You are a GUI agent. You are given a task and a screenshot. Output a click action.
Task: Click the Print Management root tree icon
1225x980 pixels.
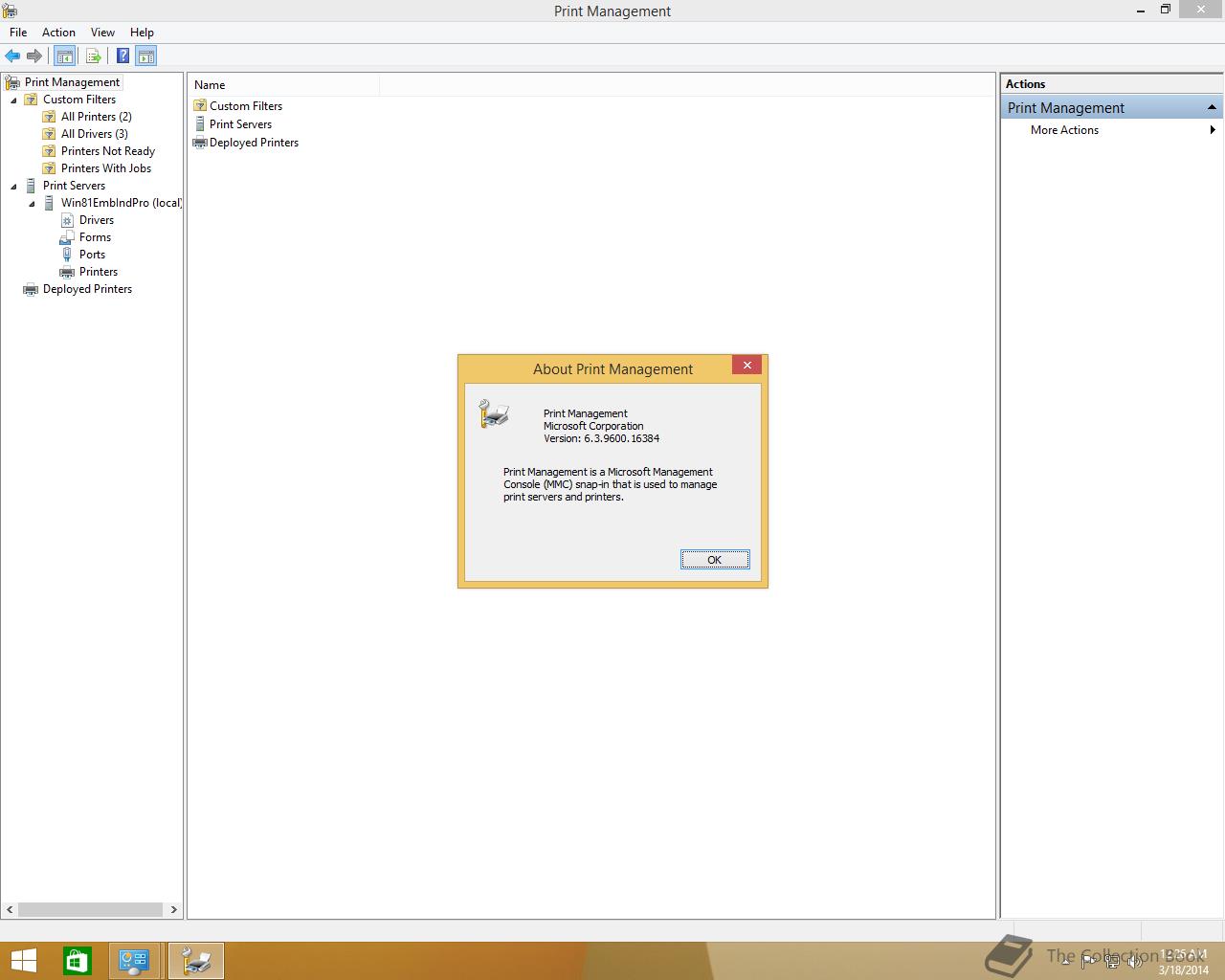[12, 82]
